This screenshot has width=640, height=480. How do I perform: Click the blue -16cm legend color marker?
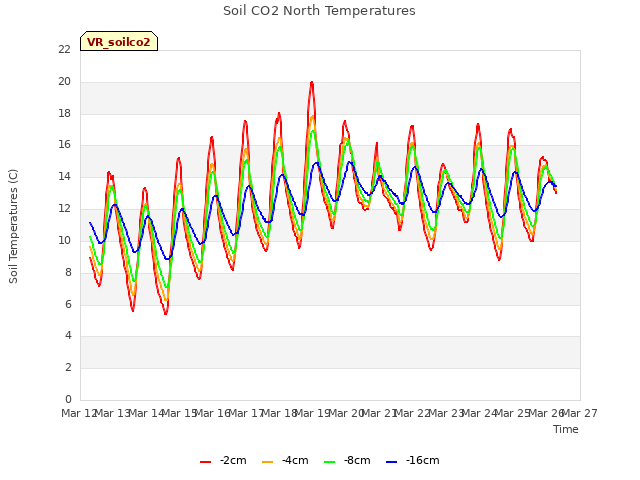pyautogui.click(x=391, y=462)
